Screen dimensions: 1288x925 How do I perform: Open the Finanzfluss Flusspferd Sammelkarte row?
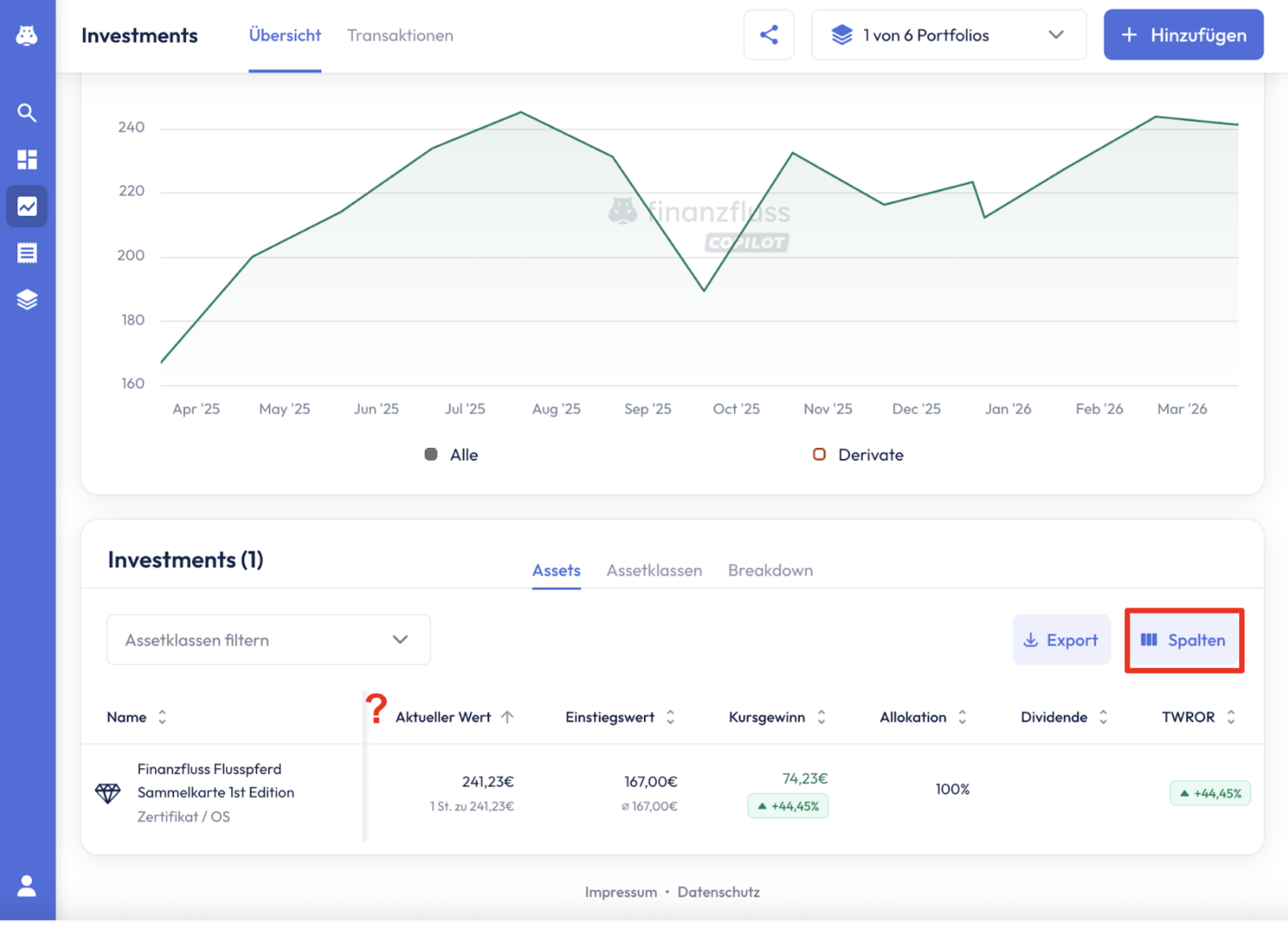coord(215,792)
